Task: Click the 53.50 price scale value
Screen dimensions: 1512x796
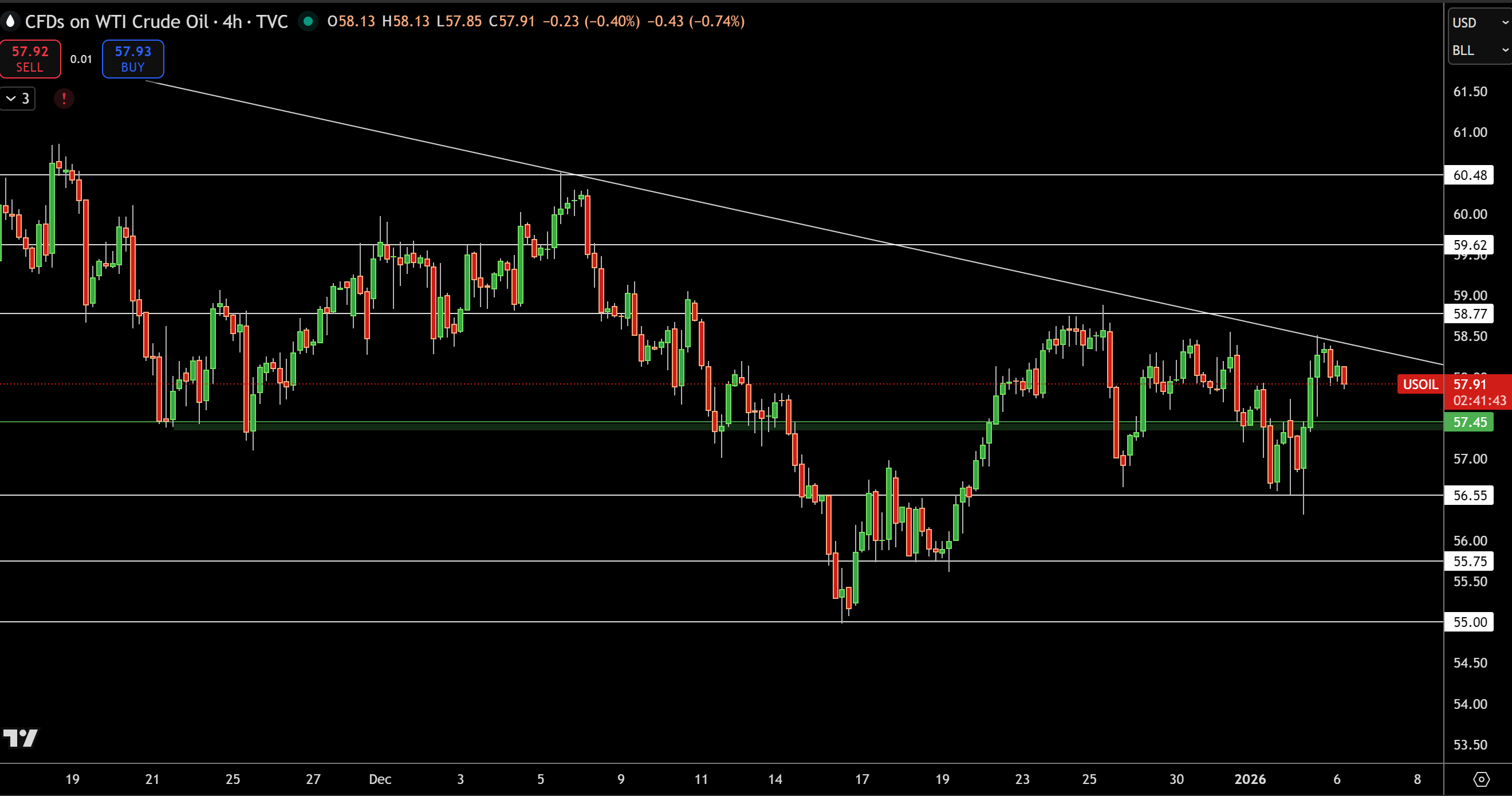Action: click(x=1470, y=745)
